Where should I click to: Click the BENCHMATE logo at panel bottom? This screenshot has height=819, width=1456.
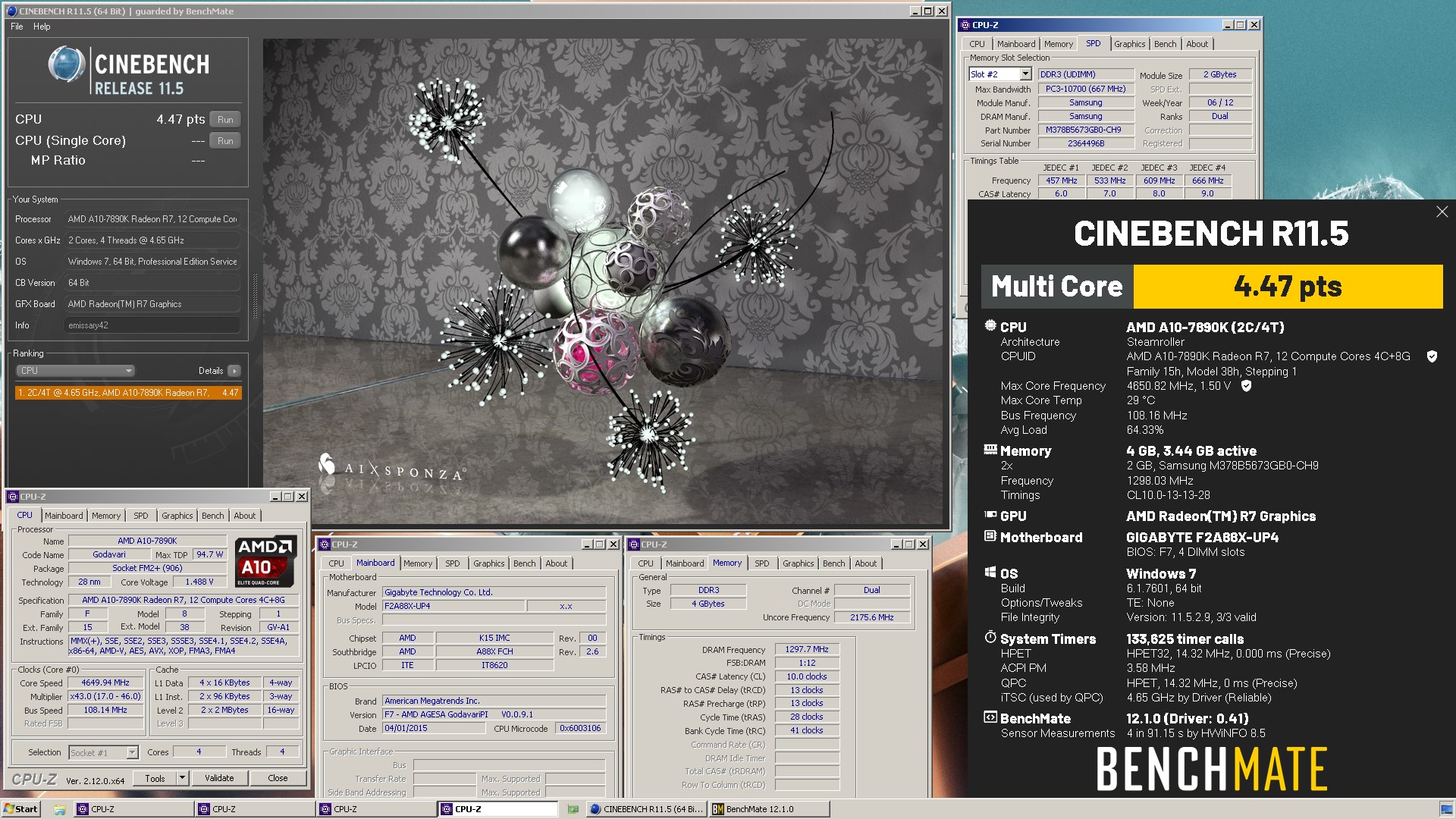1211,770
